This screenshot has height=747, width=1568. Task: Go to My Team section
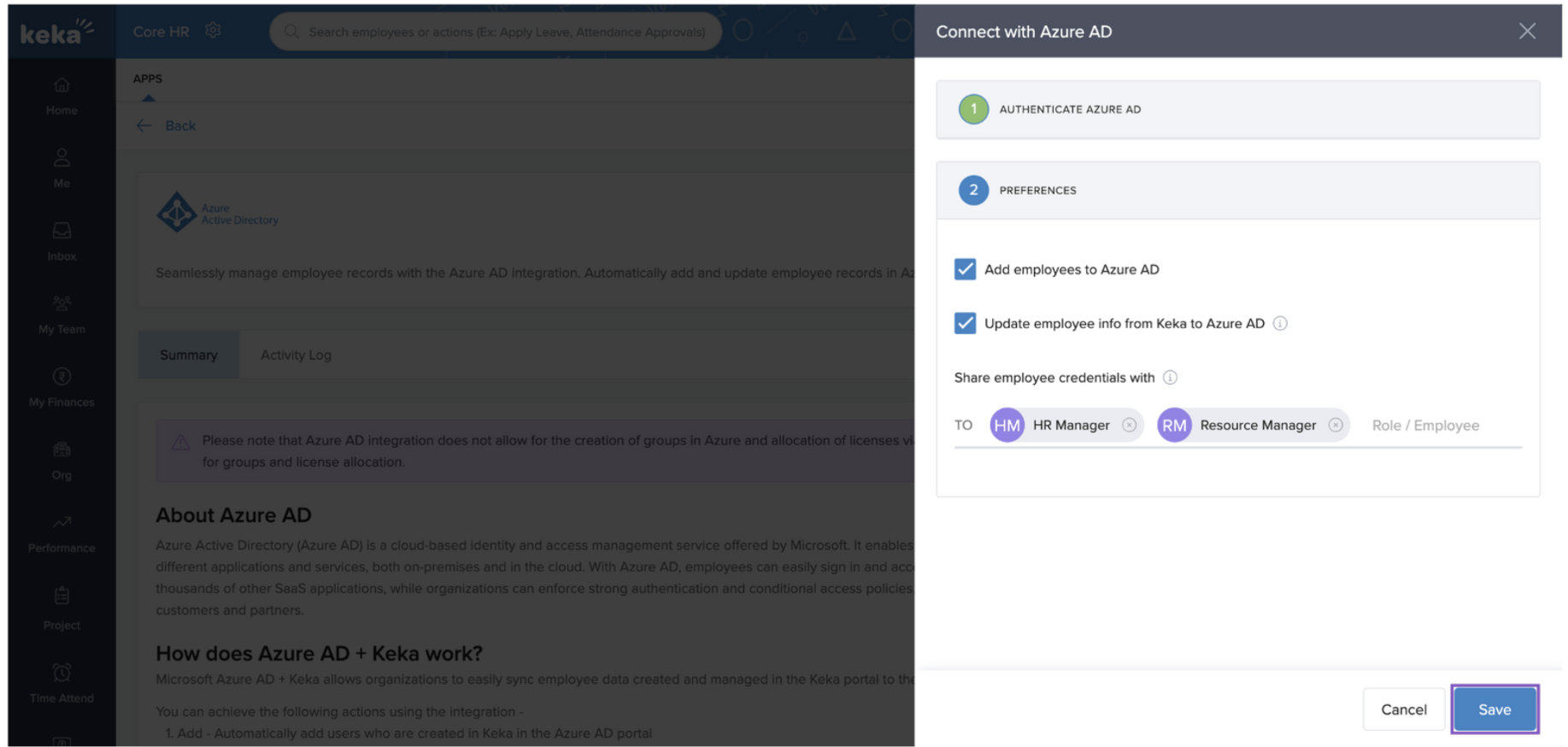62,314
